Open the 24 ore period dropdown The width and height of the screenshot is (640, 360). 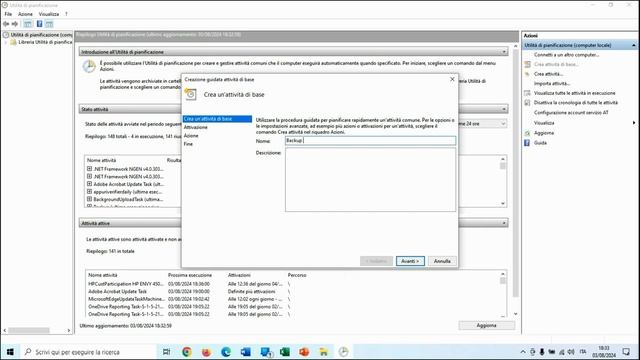pyautogui.click(x=503, y=123)
